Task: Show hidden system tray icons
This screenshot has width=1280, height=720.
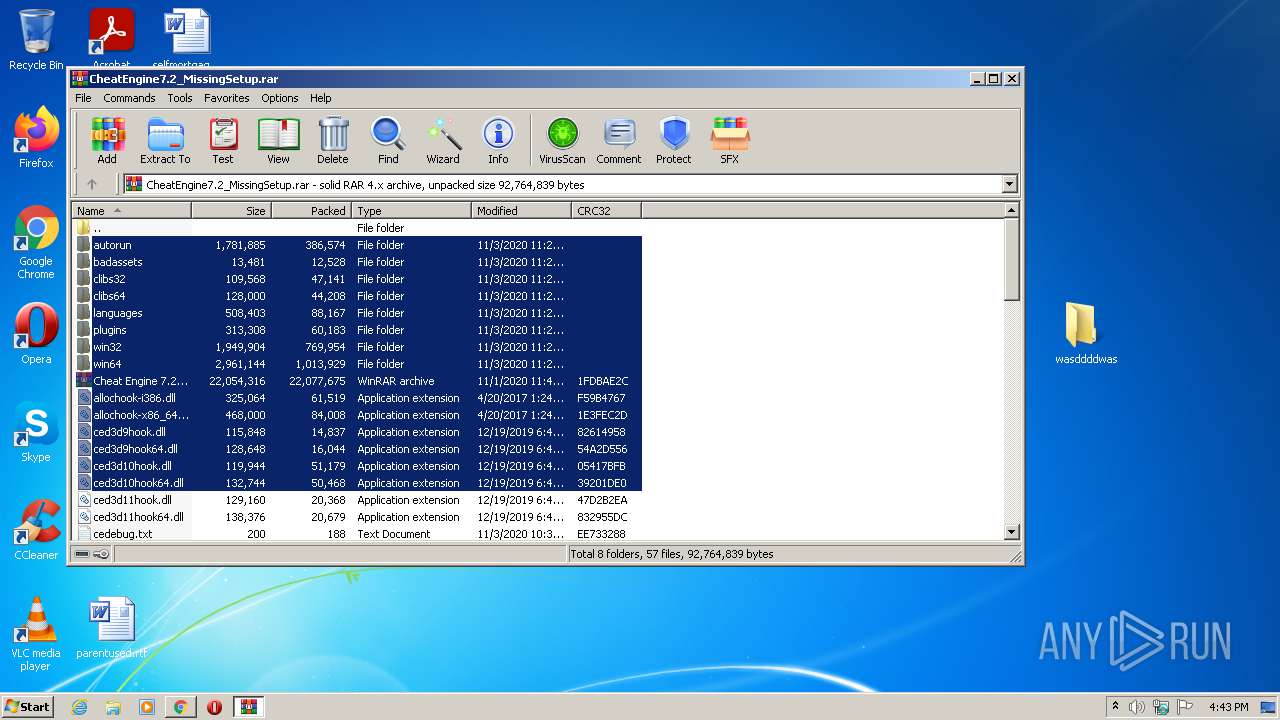Action: tap(1115, 707)
